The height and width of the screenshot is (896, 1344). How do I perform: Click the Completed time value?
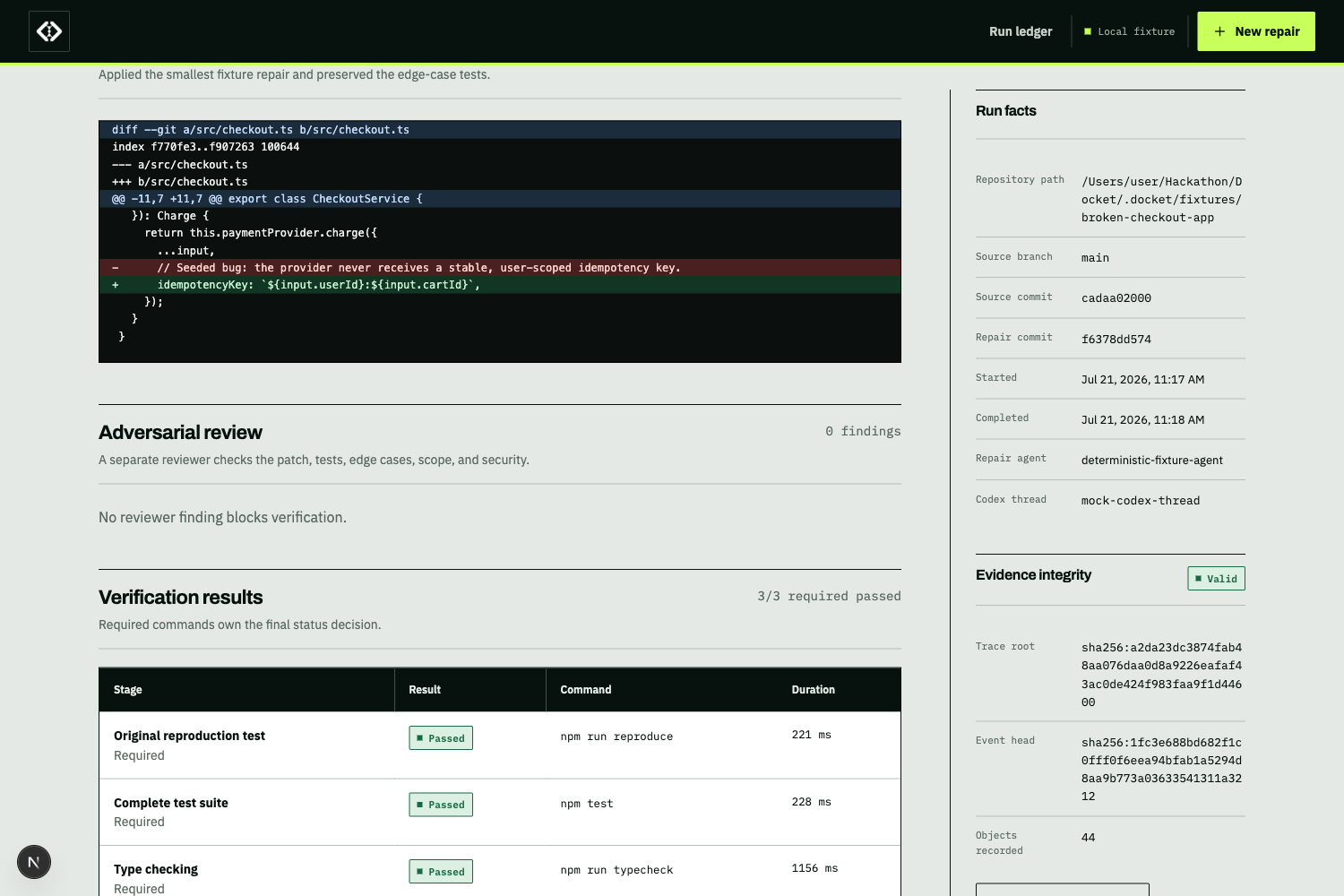1142,420
